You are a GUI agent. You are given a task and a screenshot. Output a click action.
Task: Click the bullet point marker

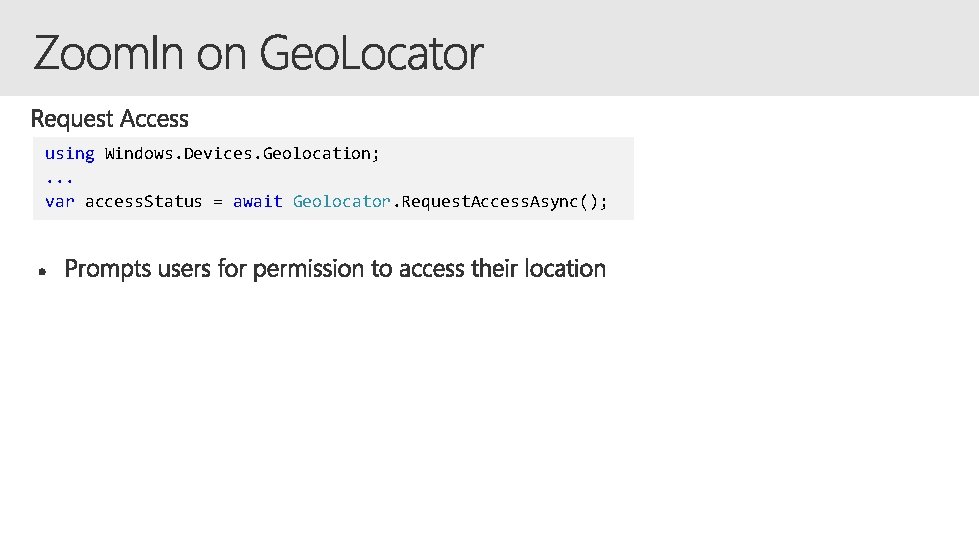tap(43, 270)
